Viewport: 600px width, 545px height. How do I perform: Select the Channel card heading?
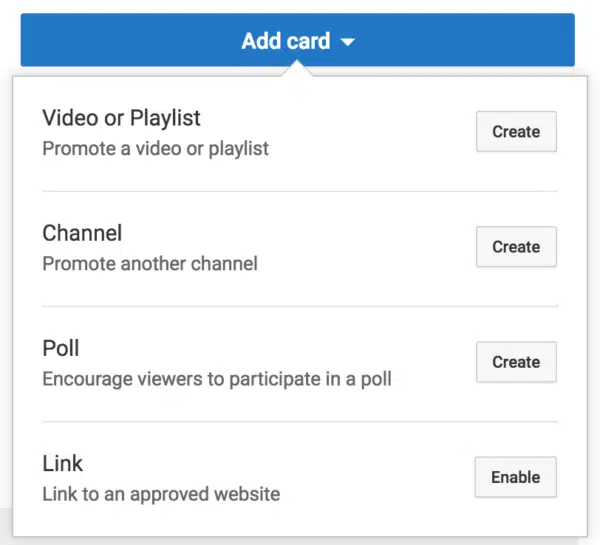click(x=82, y=233)
